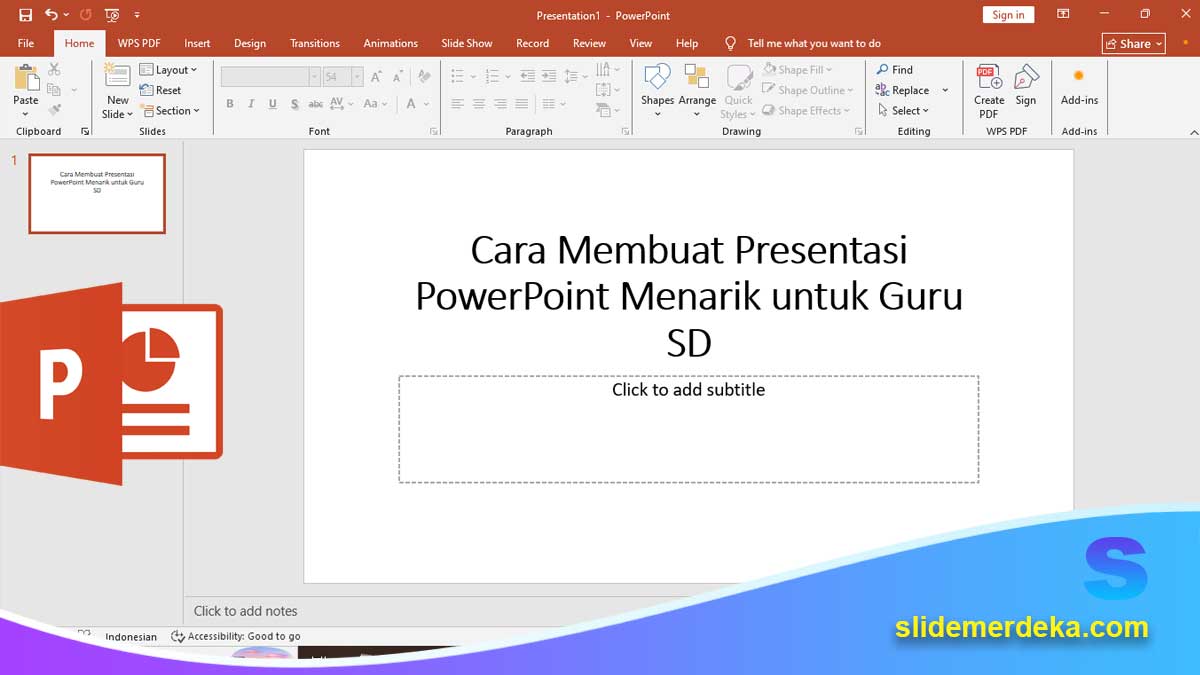Open the Shapes gallery

pos(657,90)
